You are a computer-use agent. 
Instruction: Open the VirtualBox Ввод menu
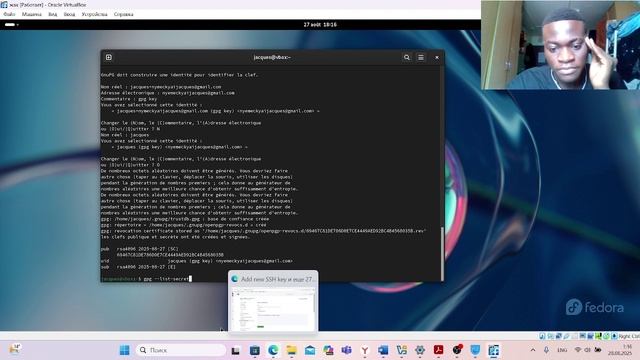tap(69, 14)
